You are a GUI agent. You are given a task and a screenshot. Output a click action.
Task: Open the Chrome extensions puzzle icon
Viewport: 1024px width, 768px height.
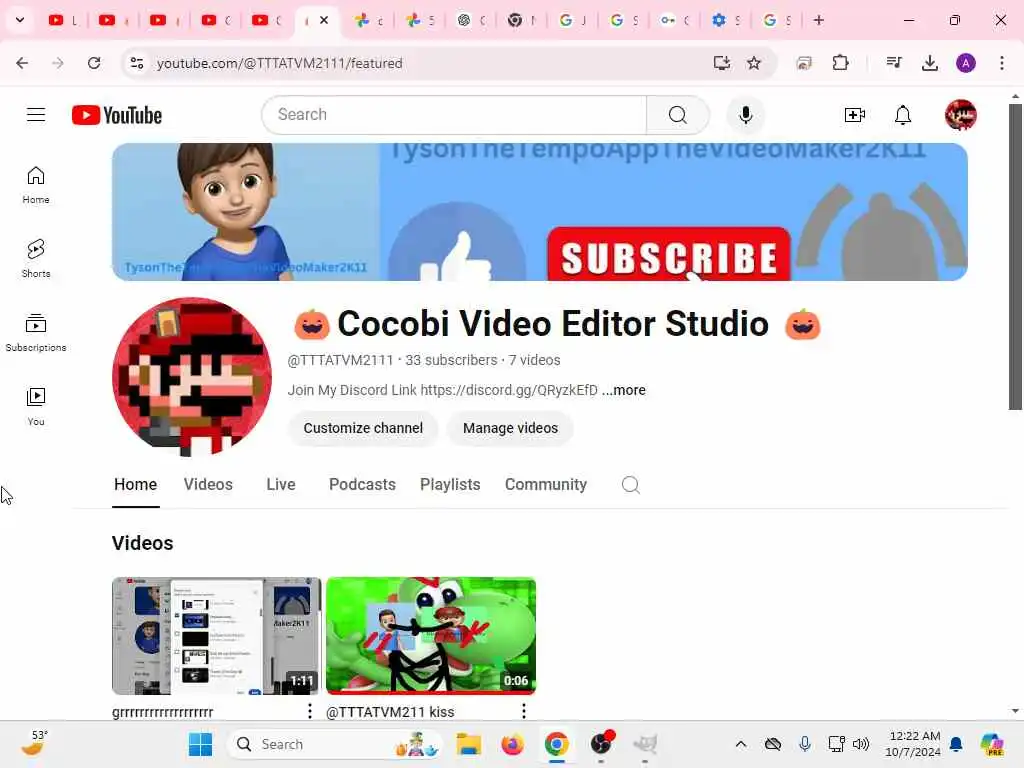pyautogui.click(x=840, y=63)
